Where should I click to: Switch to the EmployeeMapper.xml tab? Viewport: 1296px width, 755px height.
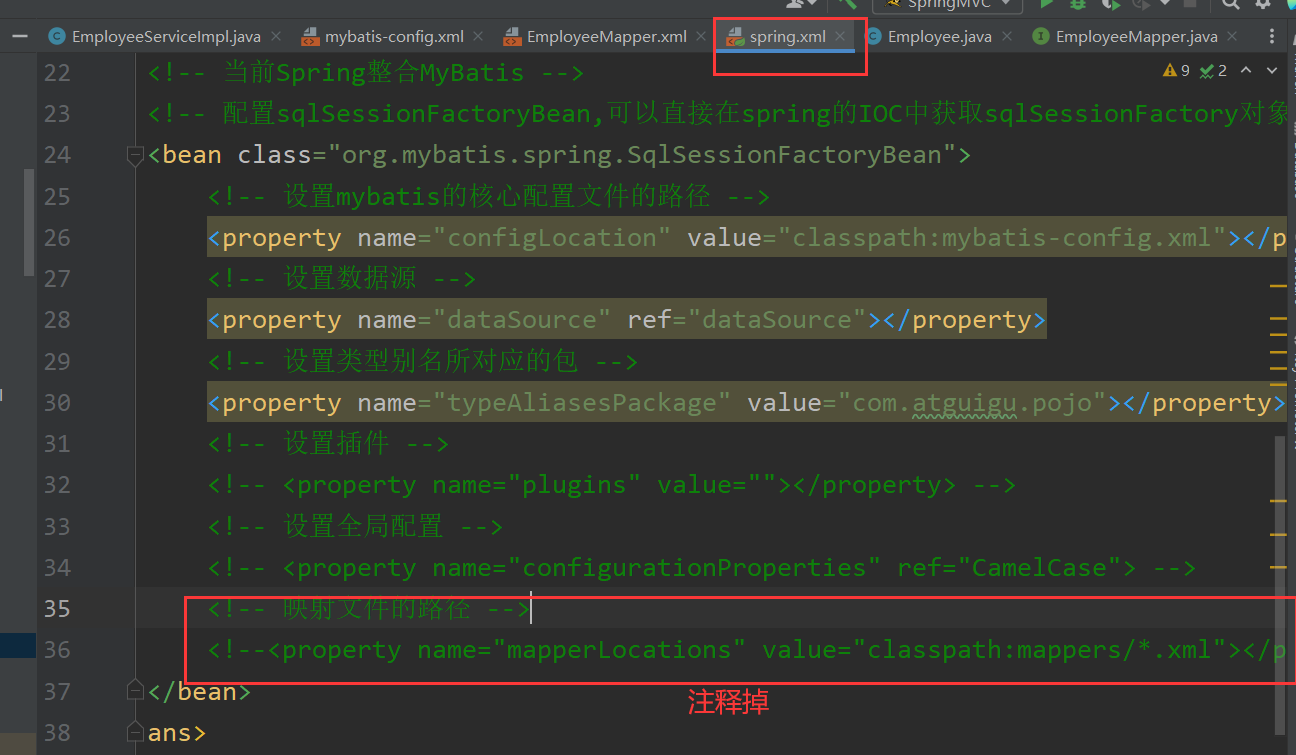[606, 37]
